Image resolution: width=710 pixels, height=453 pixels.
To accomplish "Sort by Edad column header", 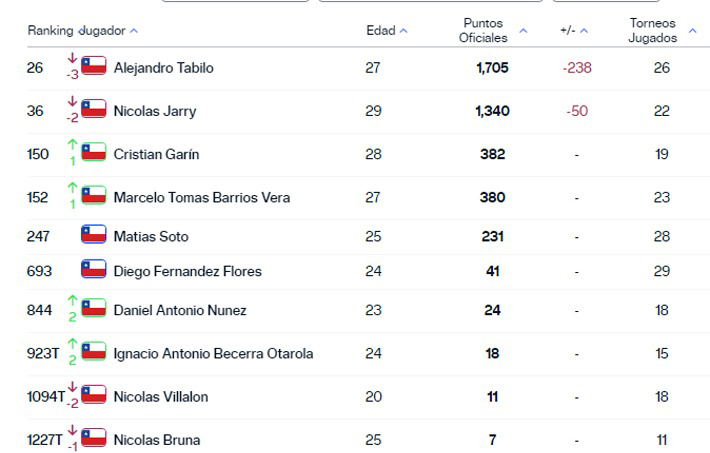I will (x=386, y=31).
